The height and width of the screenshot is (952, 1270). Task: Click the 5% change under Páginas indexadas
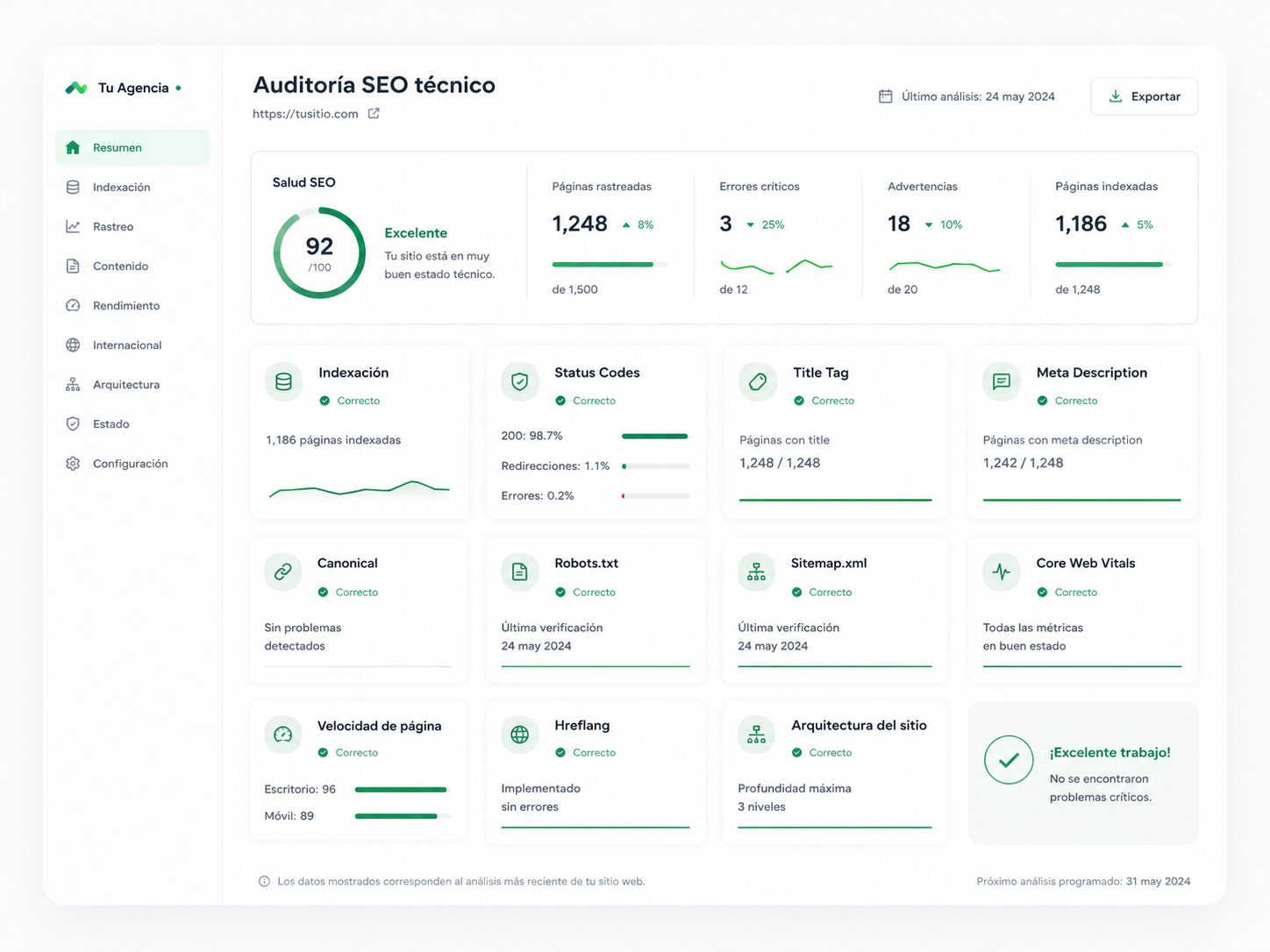[1138, 225]
